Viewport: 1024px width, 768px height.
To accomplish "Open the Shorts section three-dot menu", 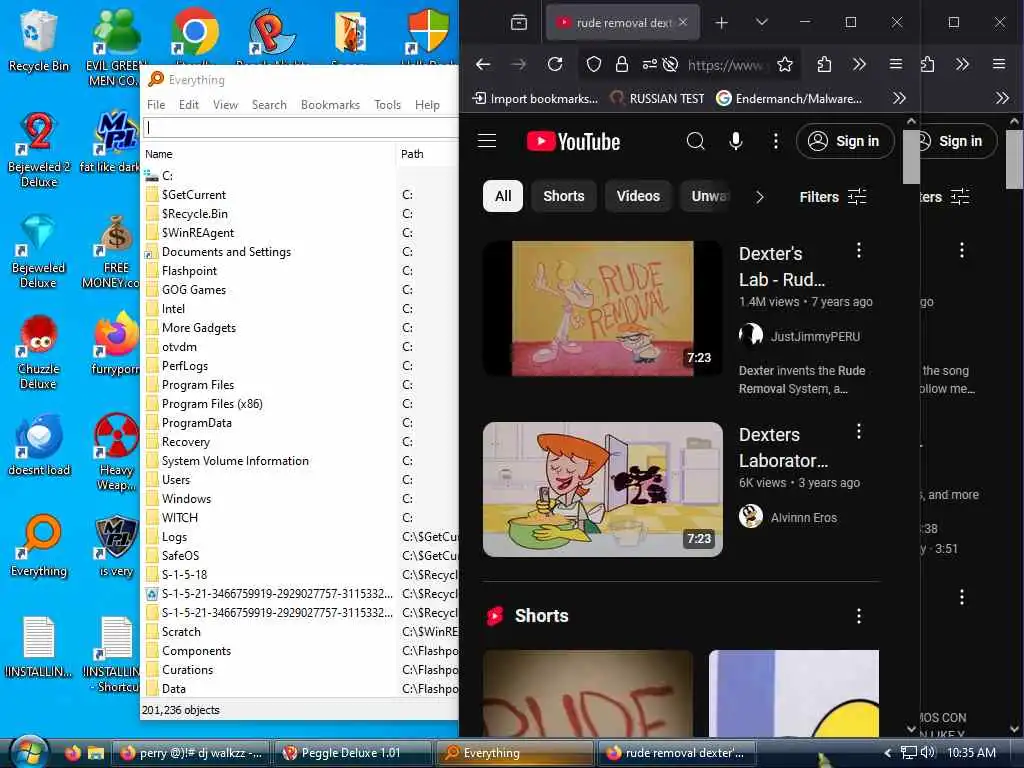I will tap(859, 615).
